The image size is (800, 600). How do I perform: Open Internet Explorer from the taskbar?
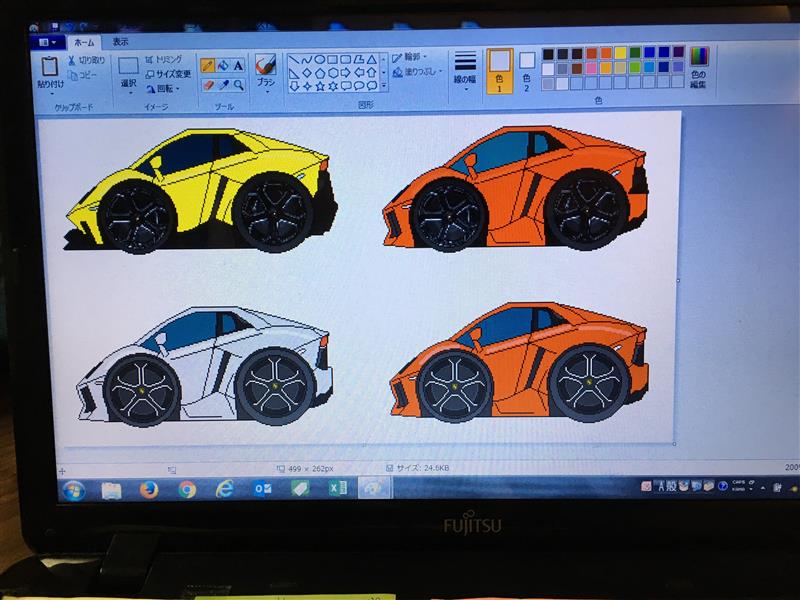click(x=224, y=489)
